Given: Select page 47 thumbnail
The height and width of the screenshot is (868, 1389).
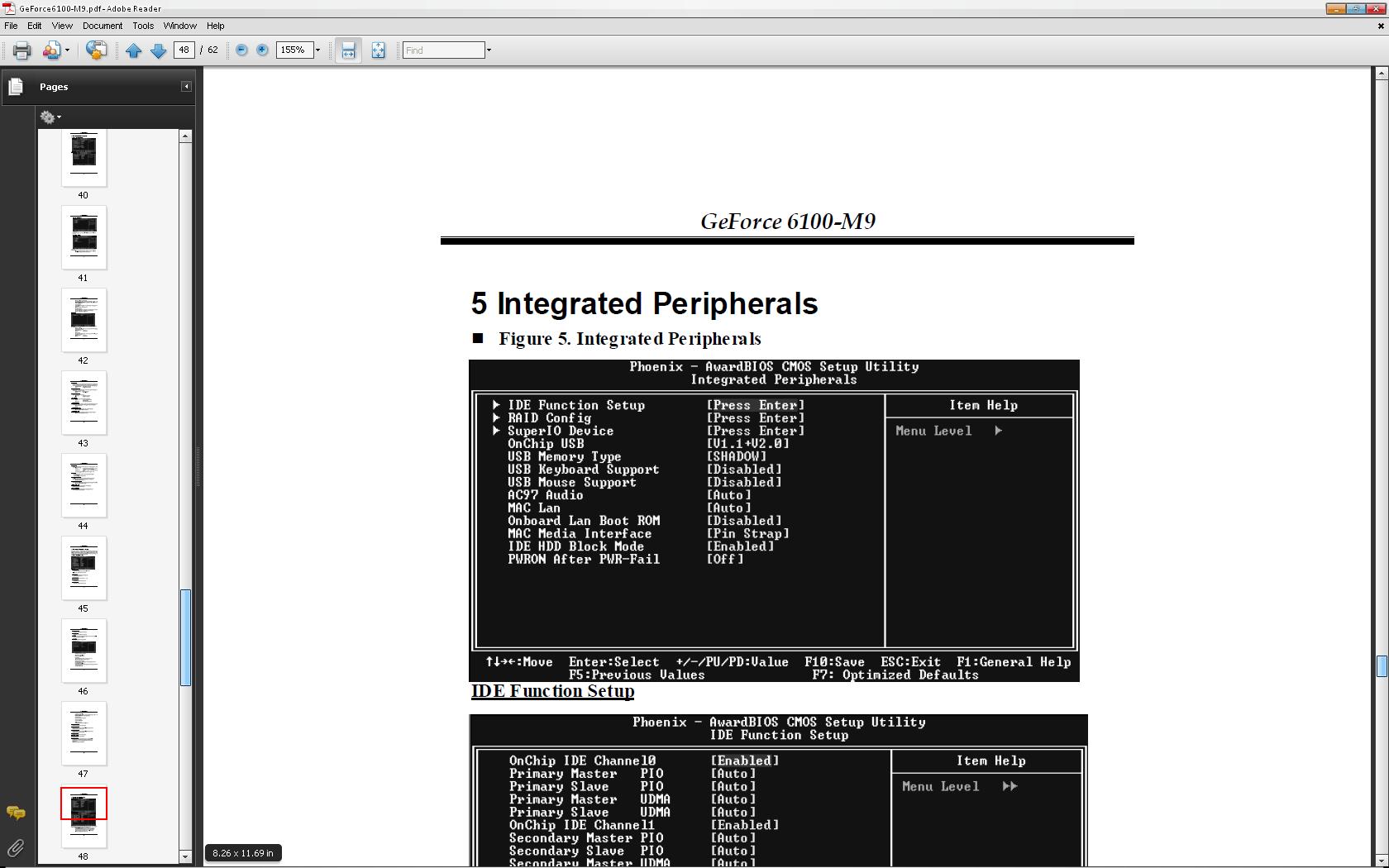Looking at the screenshot, I should point(84,733).
